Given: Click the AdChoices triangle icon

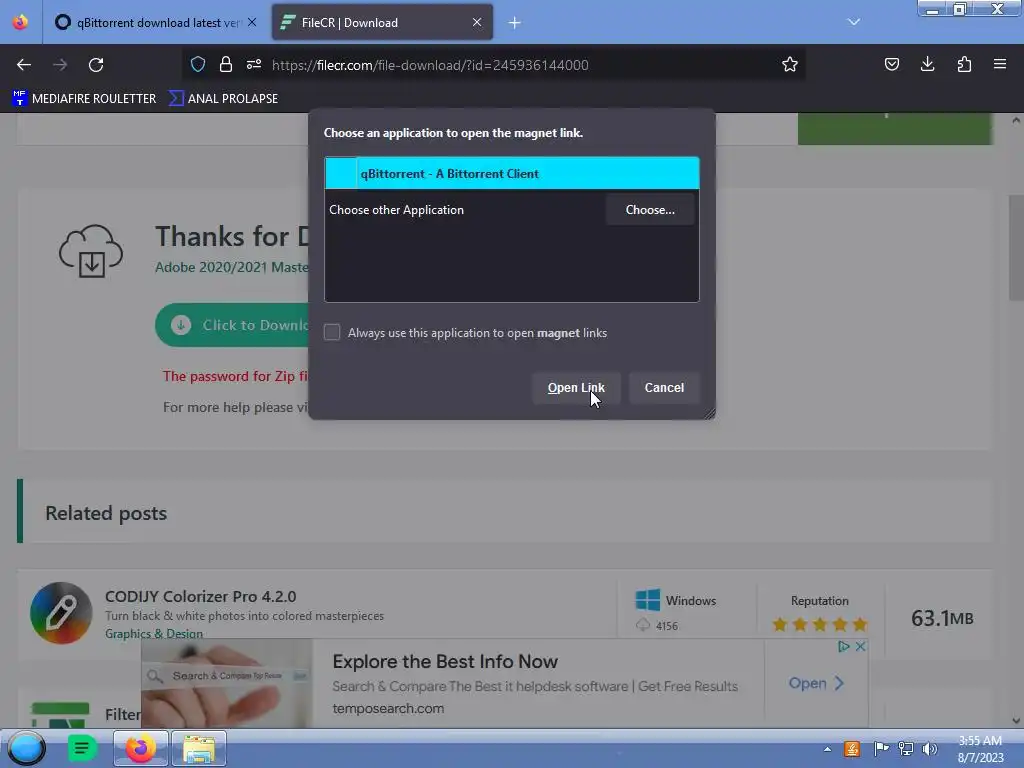Looking at the screenshot, I should (844, 647).
